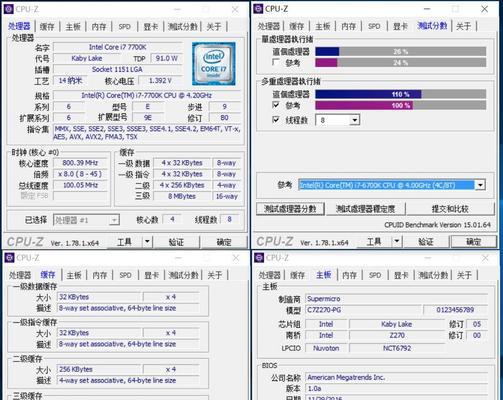Screen dimensions: 503x400
Task: Click CPU-Z title icon in processor window
Action: 9,9
